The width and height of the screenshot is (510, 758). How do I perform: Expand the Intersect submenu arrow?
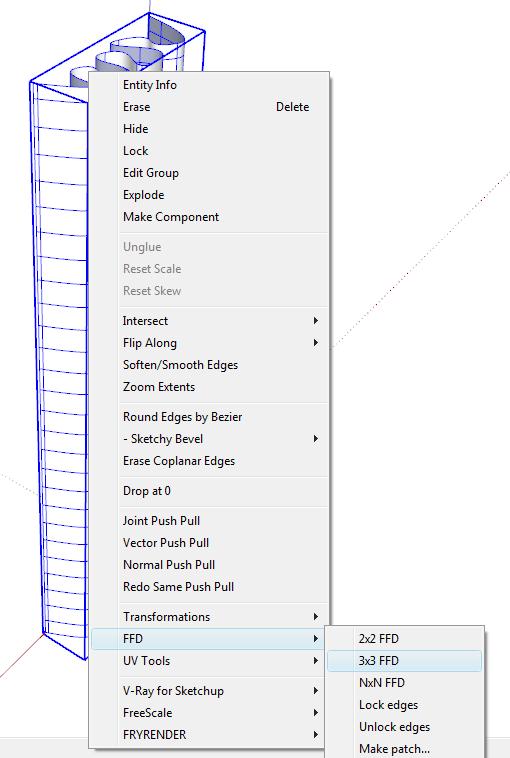[x=316, y=321]
